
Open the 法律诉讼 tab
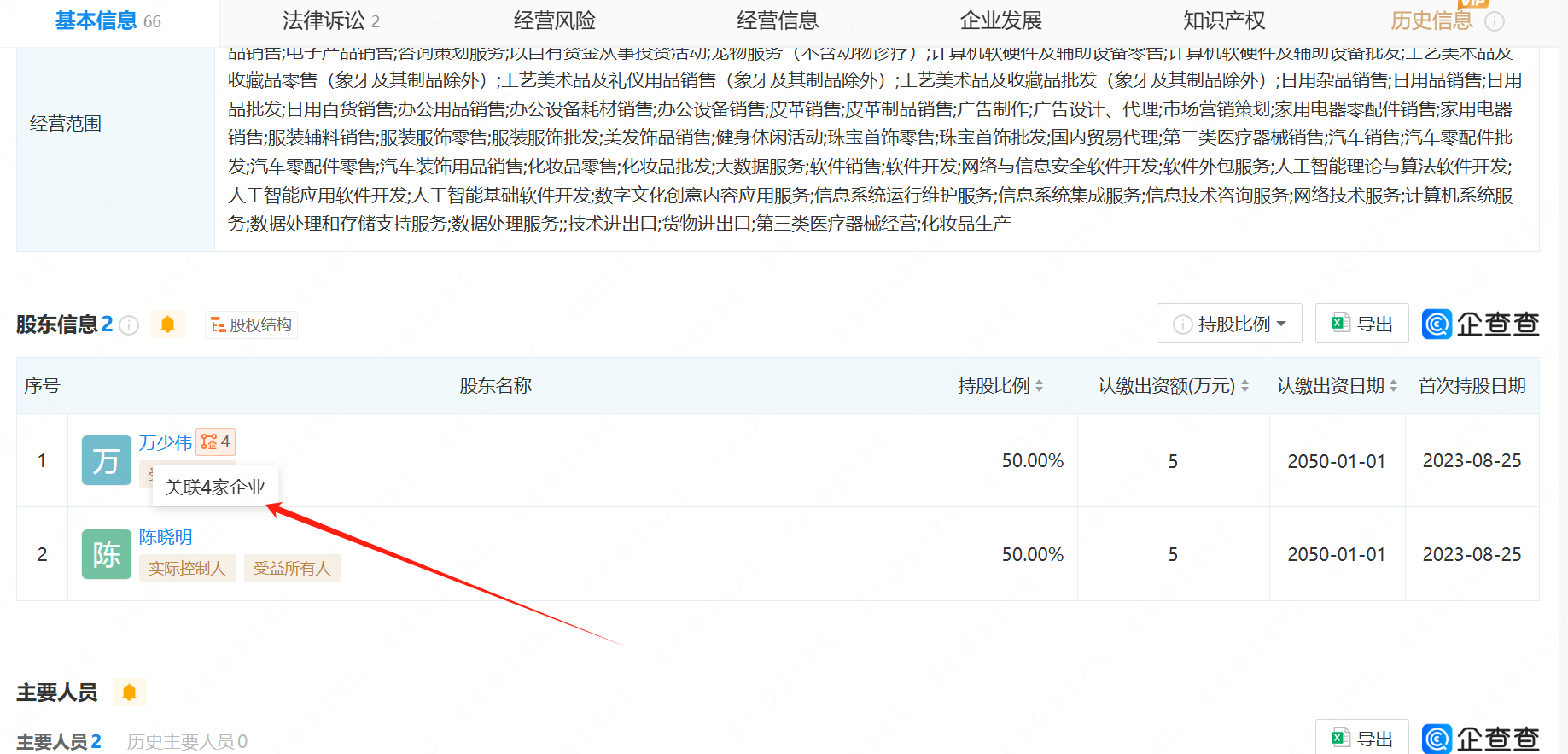pos(331,21)
